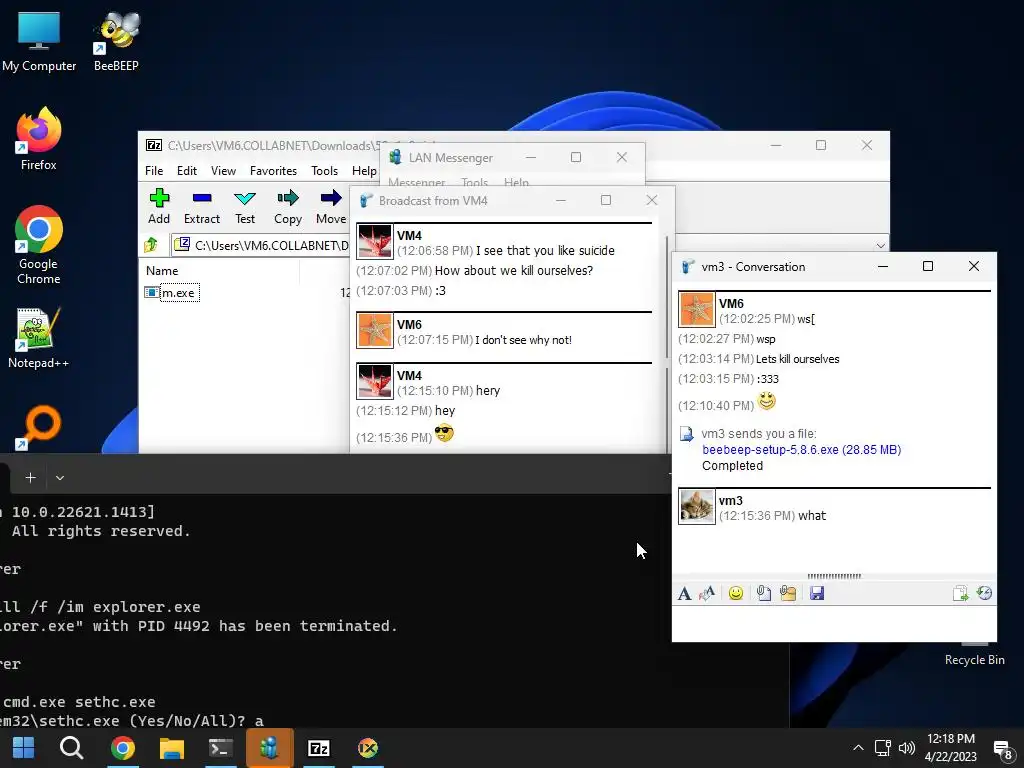Open File Explorer from the taskbar
The image size is (1024, 768).
(x=172, y=748)
